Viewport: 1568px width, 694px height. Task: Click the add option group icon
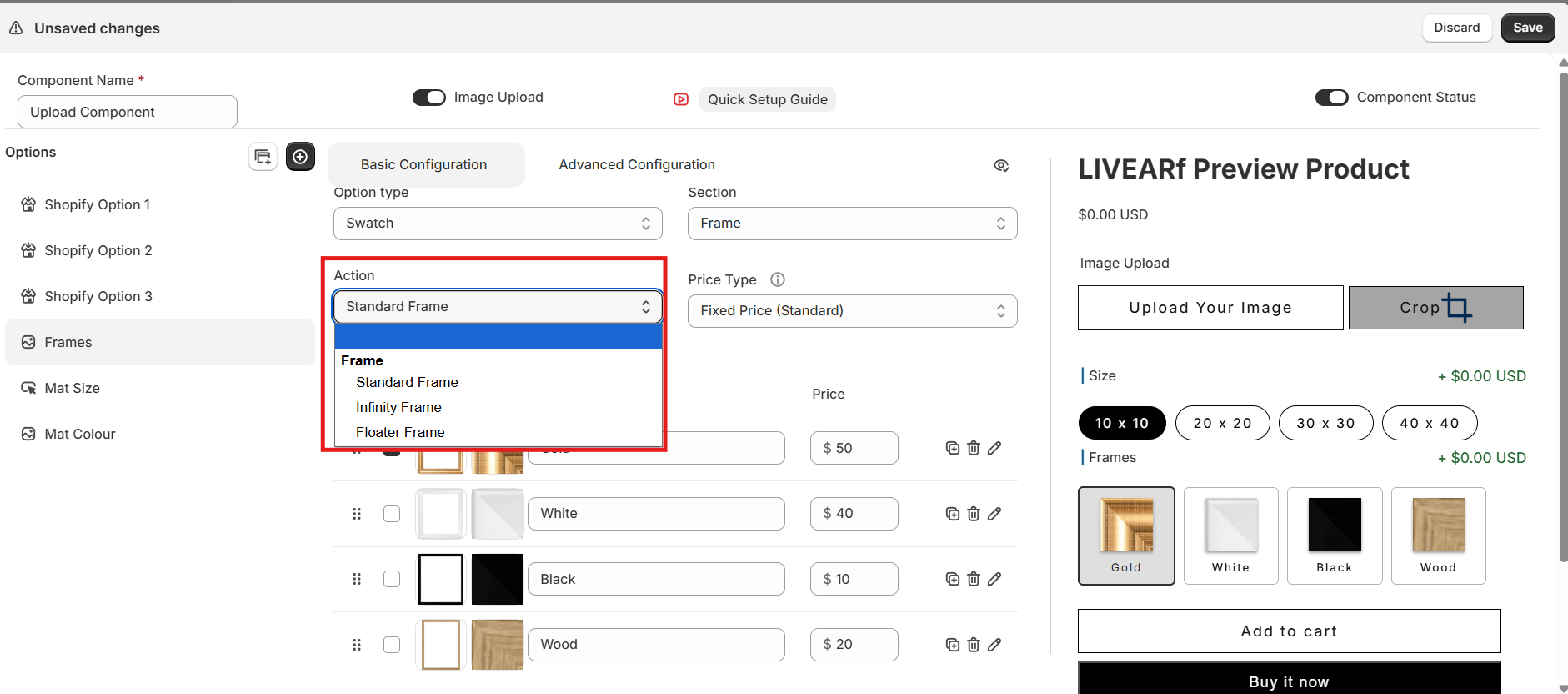pyautogui.click(x=263, y=157)
